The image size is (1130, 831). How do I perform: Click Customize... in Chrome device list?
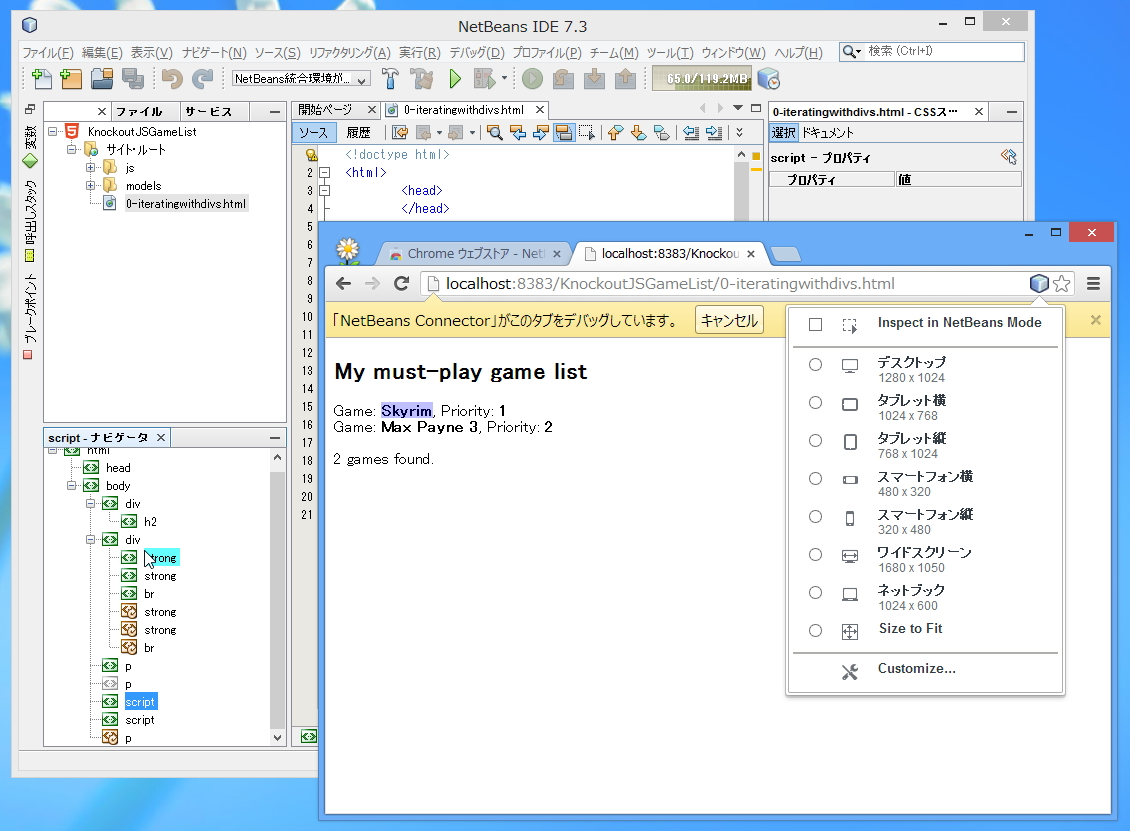[915, 669]
